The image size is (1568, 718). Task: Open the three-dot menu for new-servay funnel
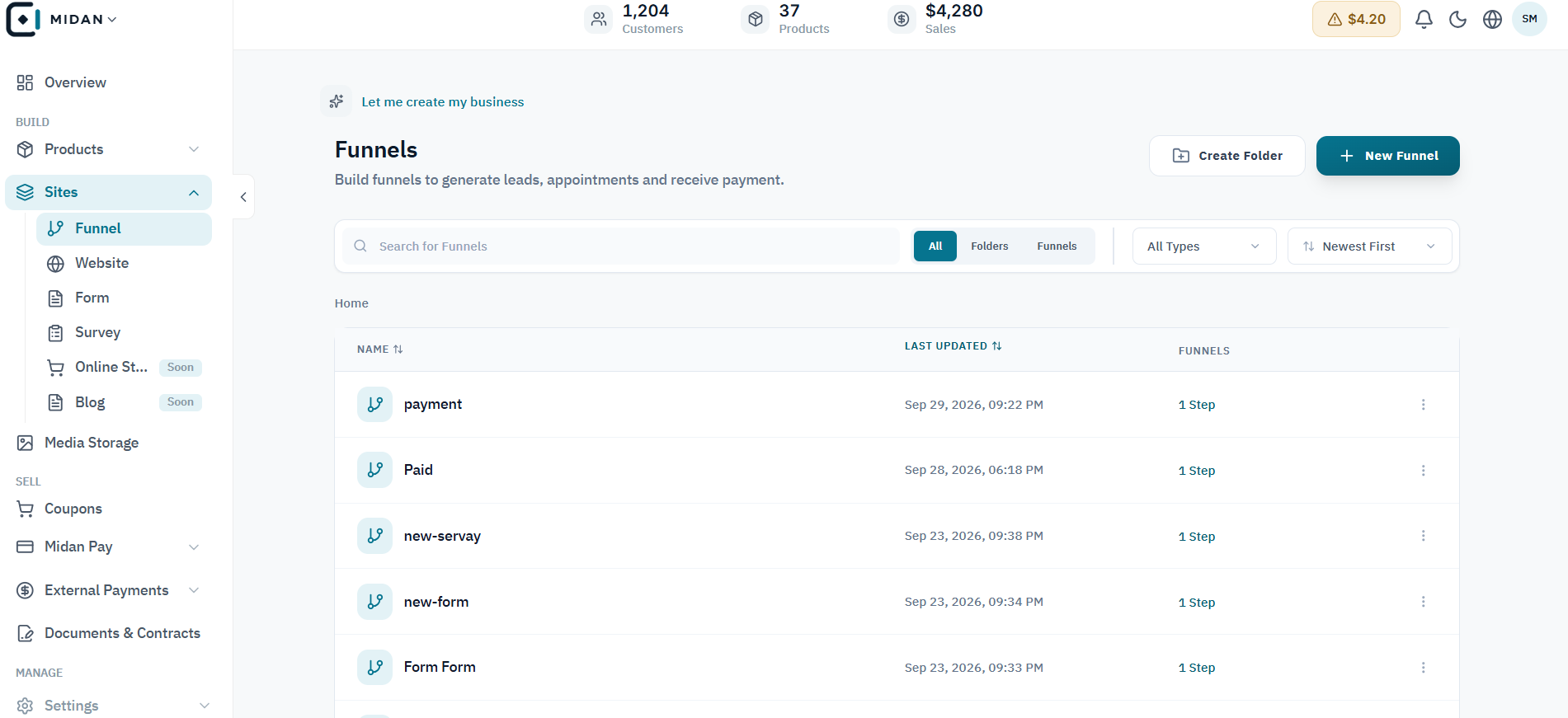[x=1423, y=536]
